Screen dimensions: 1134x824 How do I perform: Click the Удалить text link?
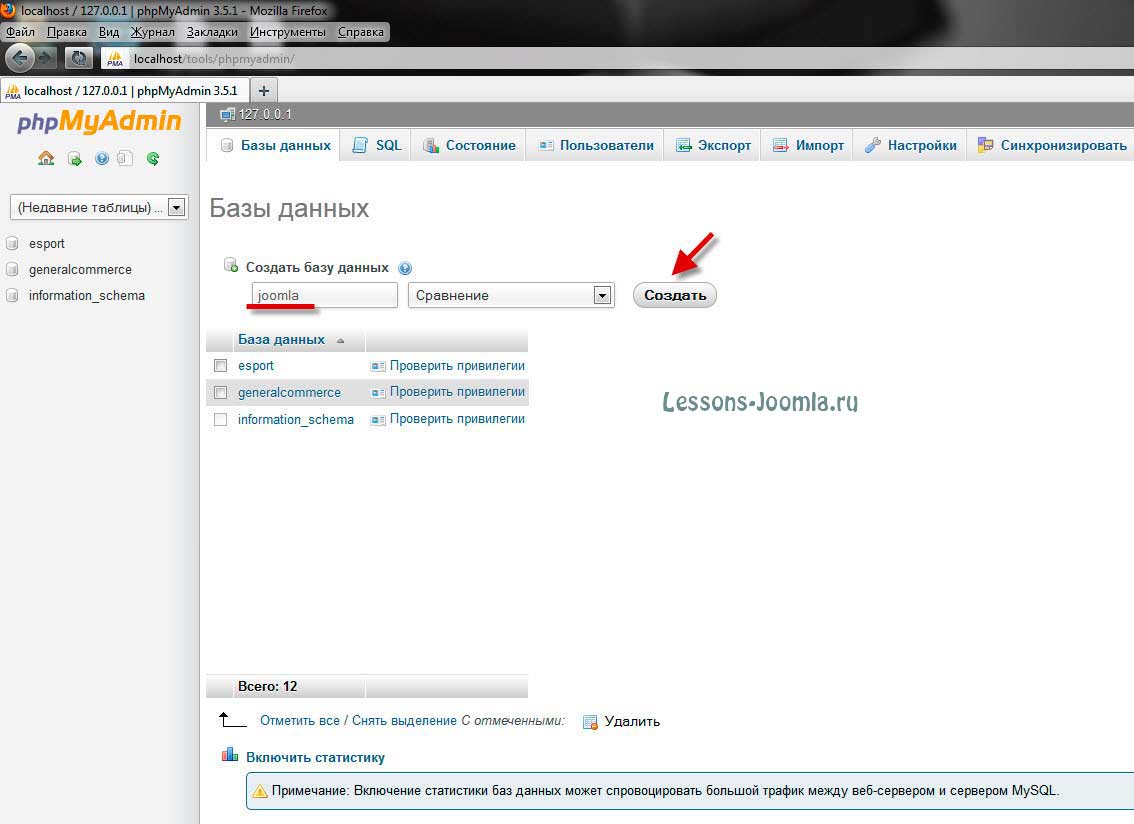click(632, 721)
